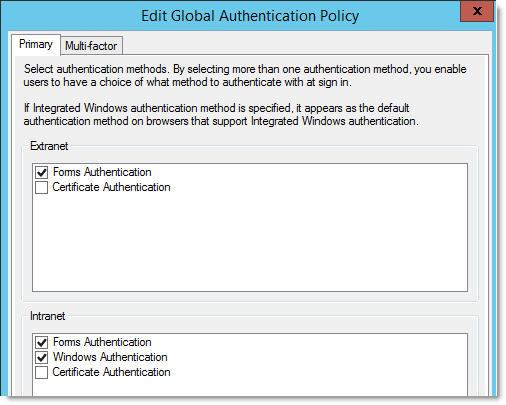The height and width of the screenshot is (405, 506).
Task: Click the Intranet Forms Authentication label text
Action: click(102, 342)
